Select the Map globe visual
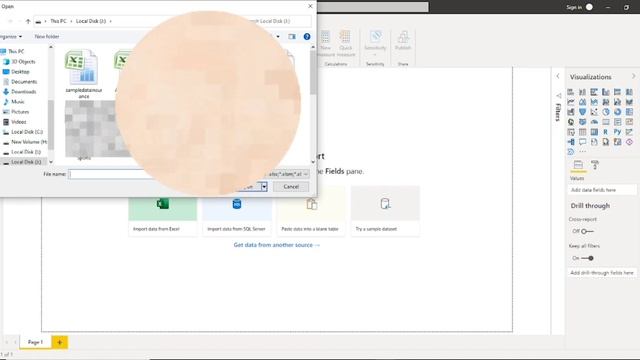 571,122
